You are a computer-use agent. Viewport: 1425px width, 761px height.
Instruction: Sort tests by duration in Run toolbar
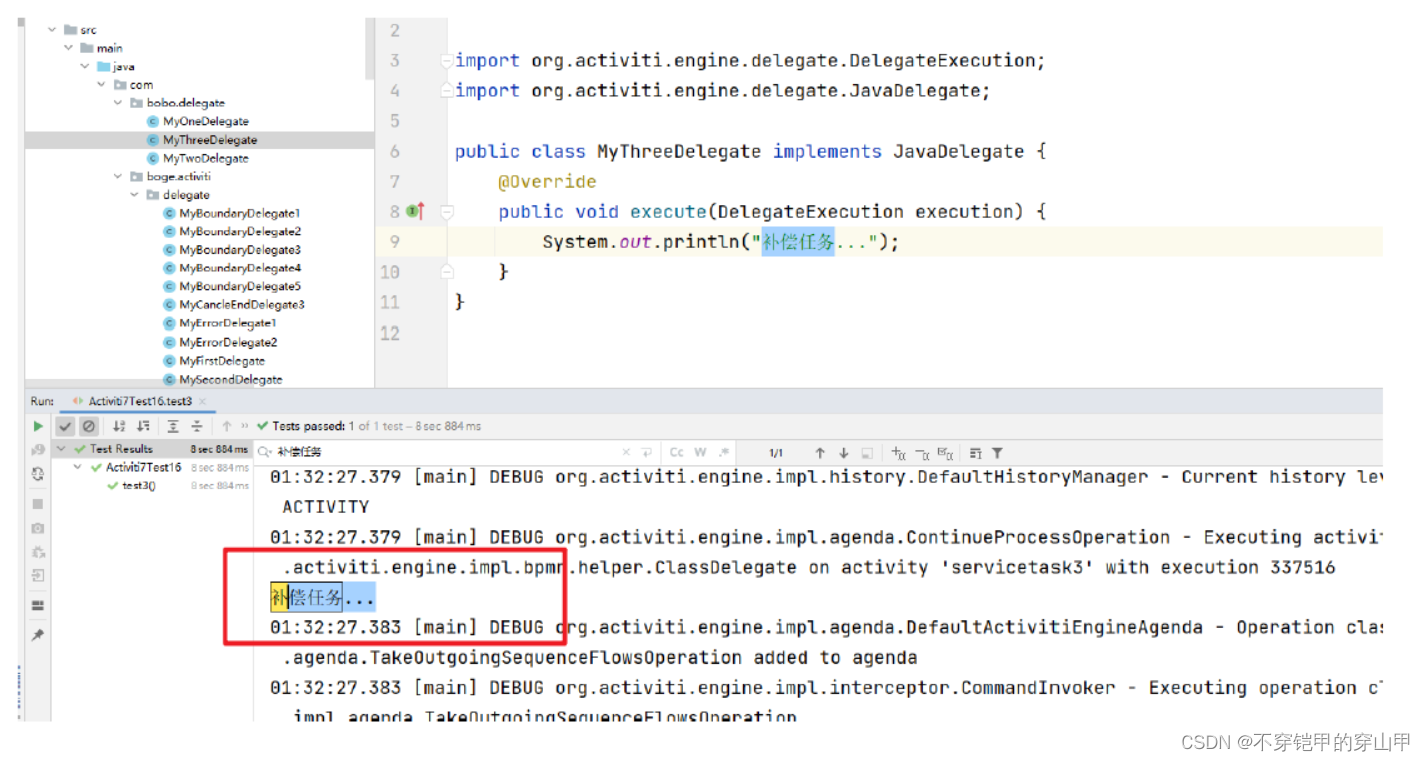pos(143,426)
